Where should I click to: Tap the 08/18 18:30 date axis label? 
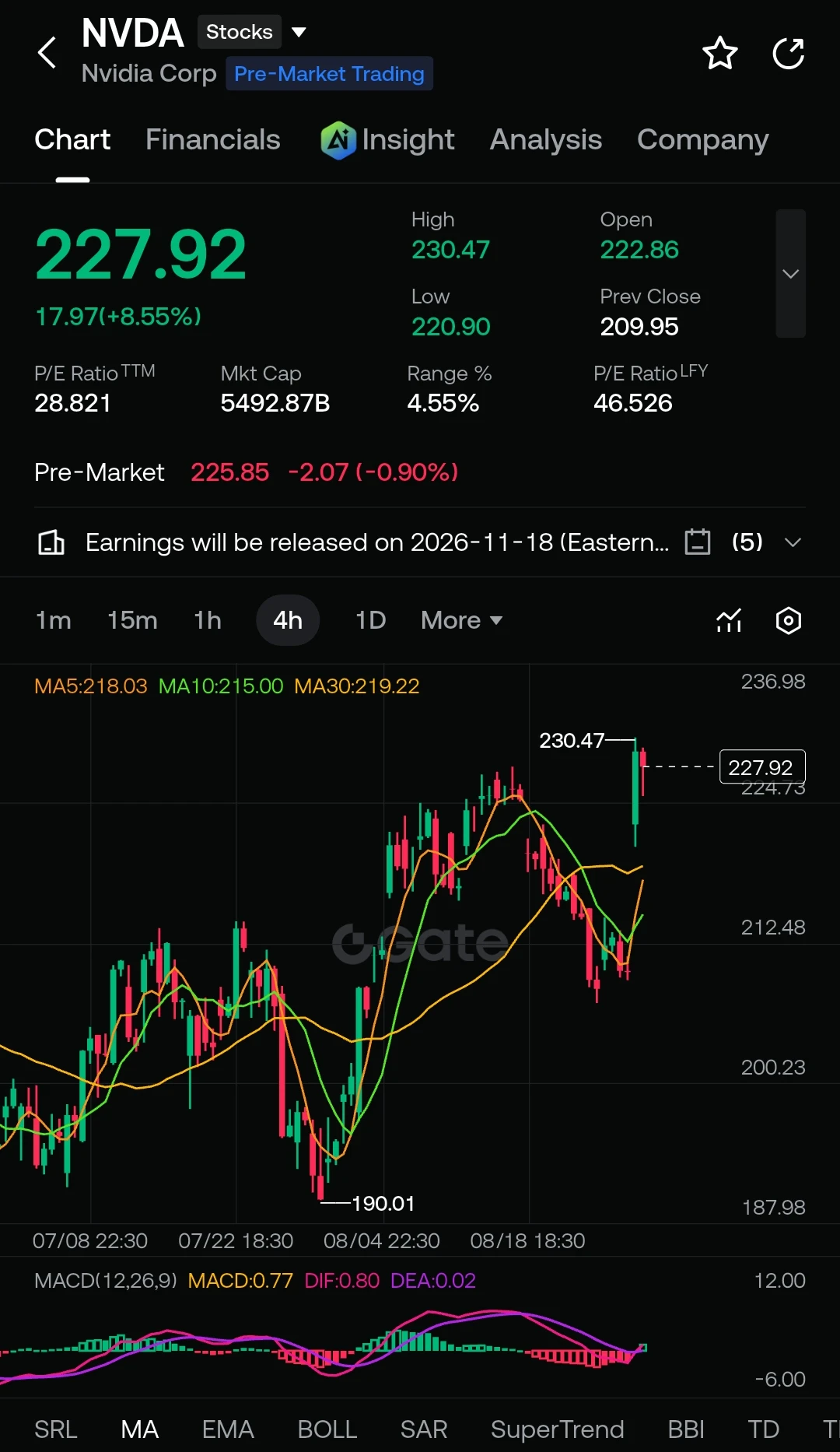pyautogui.click(x=527, y=1240)
